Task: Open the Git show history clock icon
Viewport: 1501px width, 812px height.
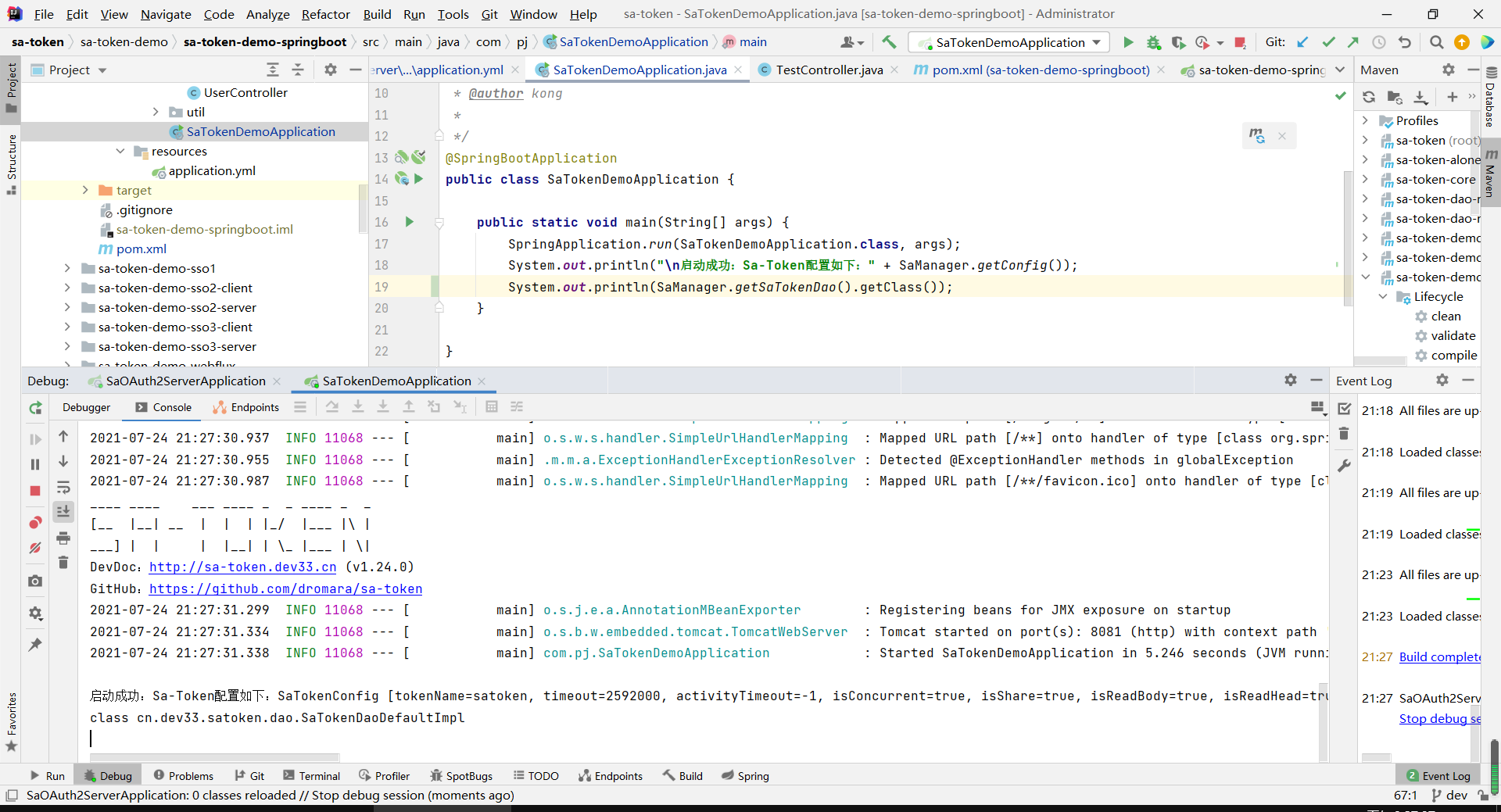Action: (x=1379, y=42)
